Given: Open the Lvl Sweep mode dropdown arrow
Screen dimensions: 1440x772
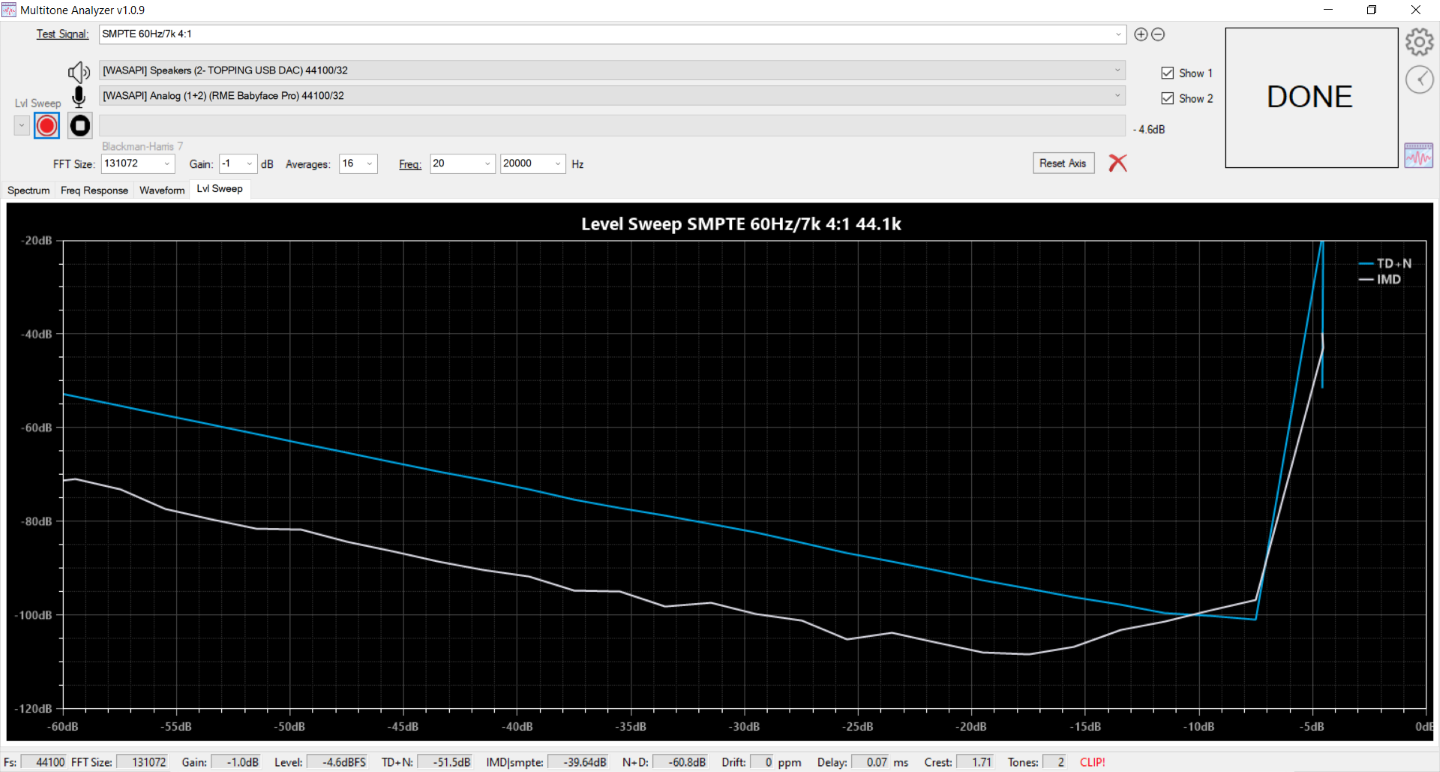Looking at the screenshot, I should 21,126.
